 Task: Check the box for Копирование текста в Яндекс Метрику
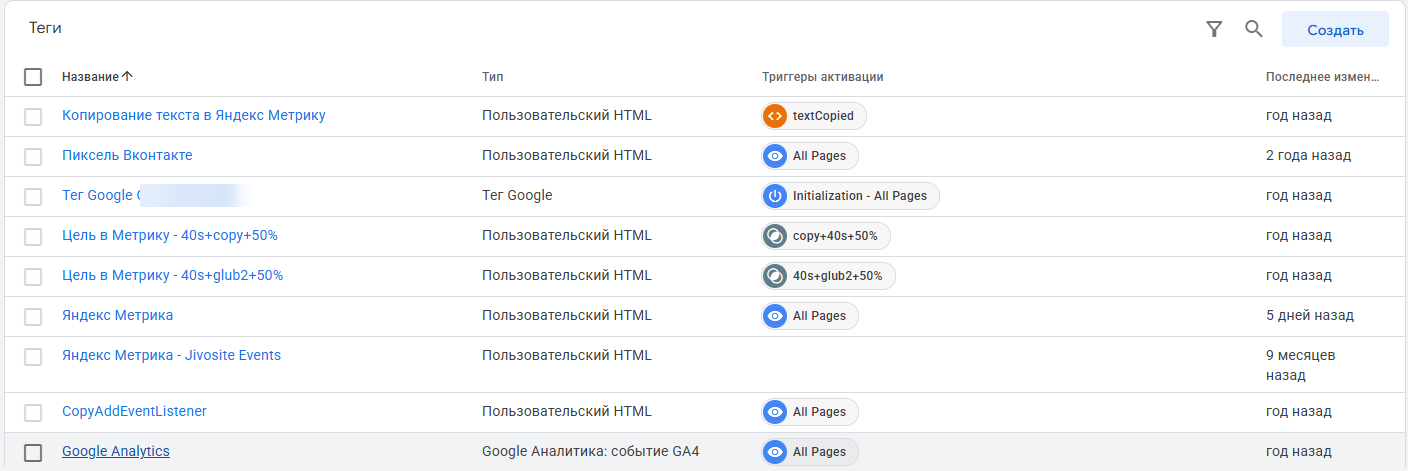[33, 117]
